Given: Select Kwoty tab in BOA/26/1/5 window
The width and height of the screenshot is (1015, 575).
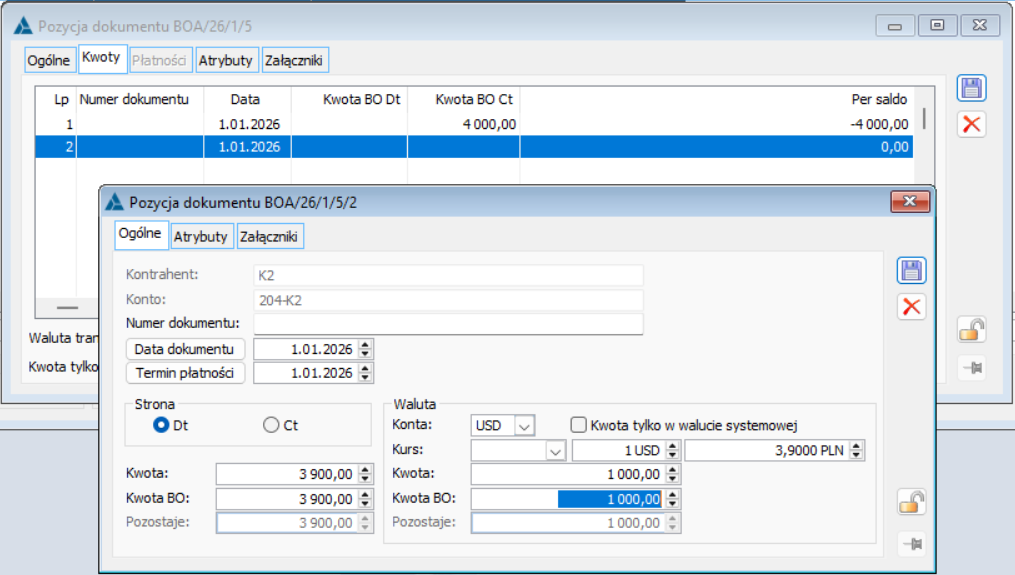Looking at the screenshot, I should click(x=101, y=58).
